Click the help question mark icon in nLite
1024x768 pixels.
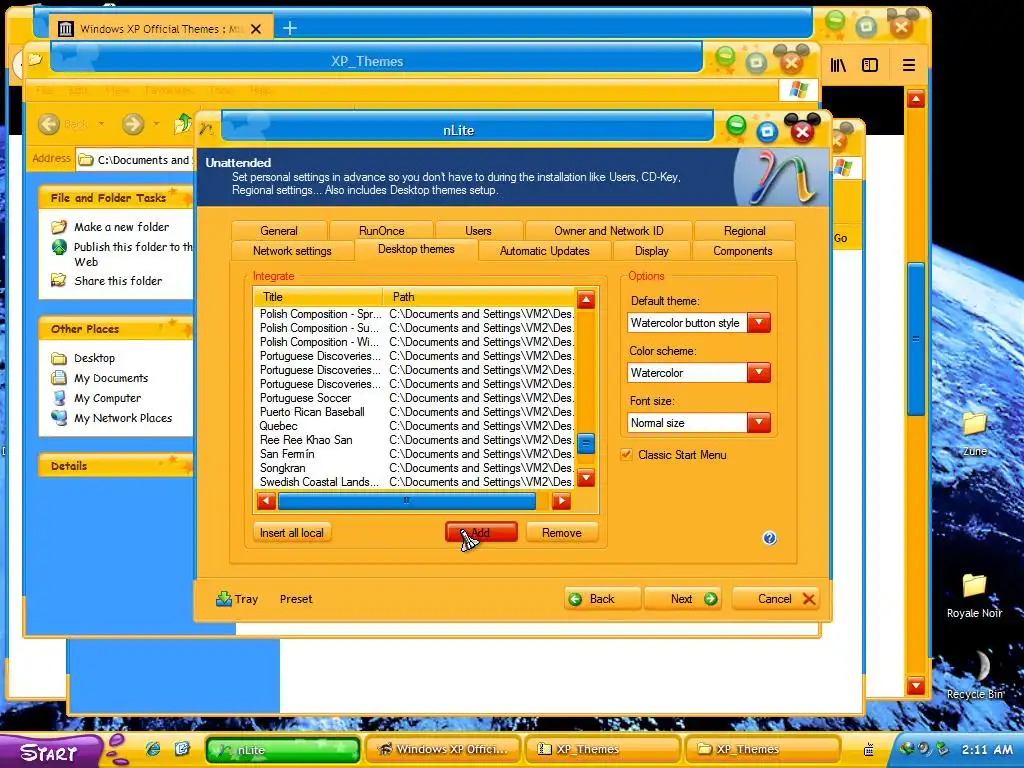click(x=769, y=538)
